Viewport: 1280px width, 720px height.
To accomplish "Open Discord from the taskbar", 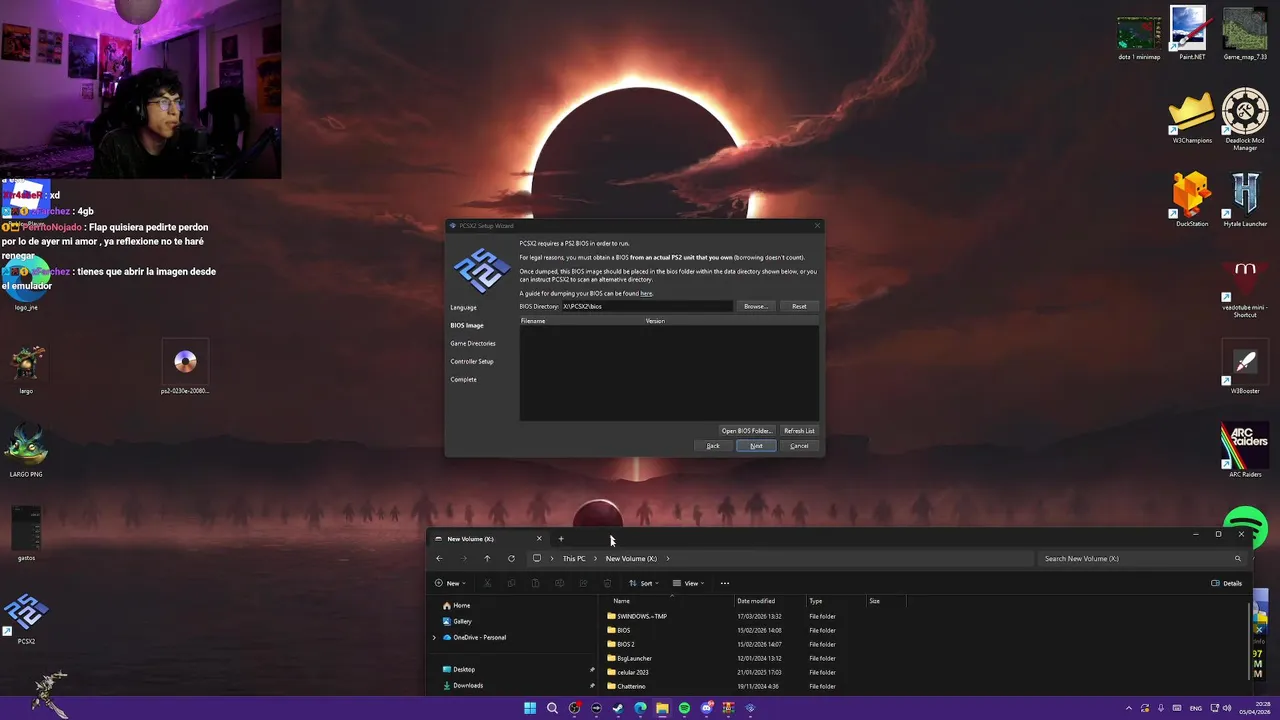I will coord(706,708).
